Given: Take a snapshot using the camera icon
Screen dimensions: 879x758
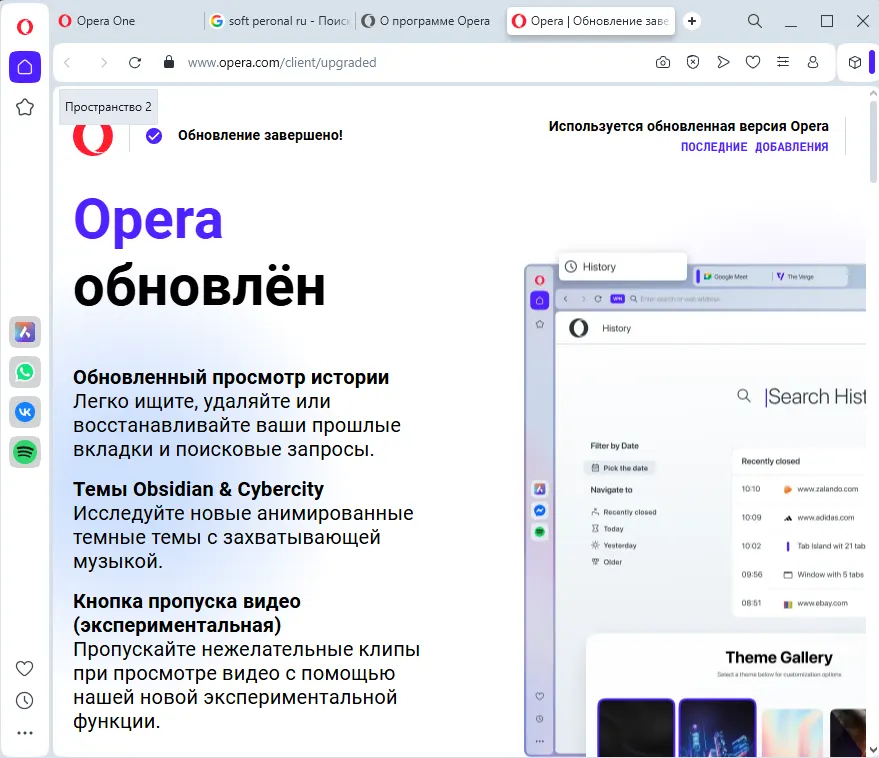Looking at the screenshot, I should (662, 62).
